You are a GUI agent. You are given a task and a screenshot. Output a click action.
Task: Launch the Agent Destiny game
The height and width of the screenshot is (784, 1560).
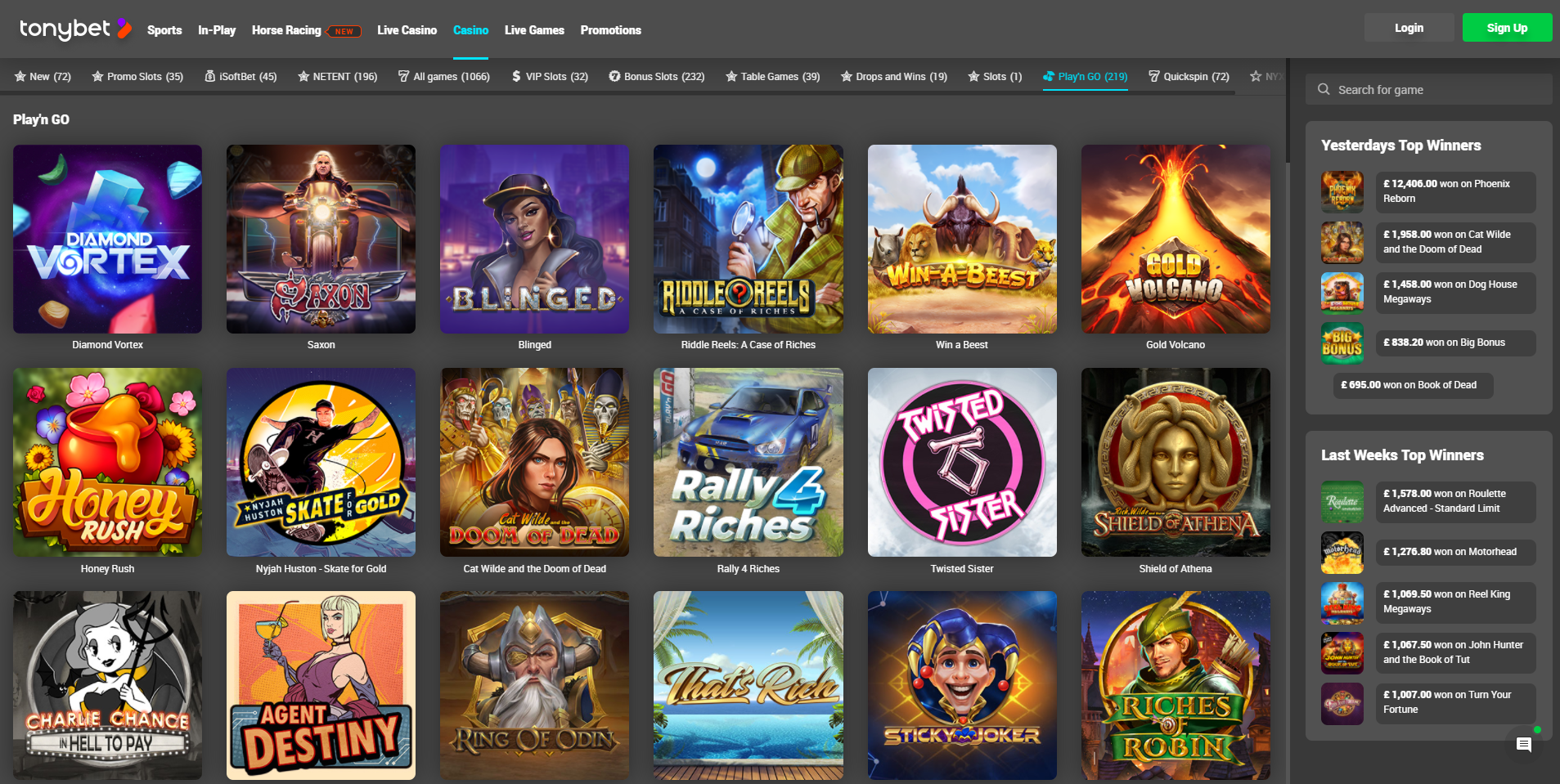coord(321,685)
